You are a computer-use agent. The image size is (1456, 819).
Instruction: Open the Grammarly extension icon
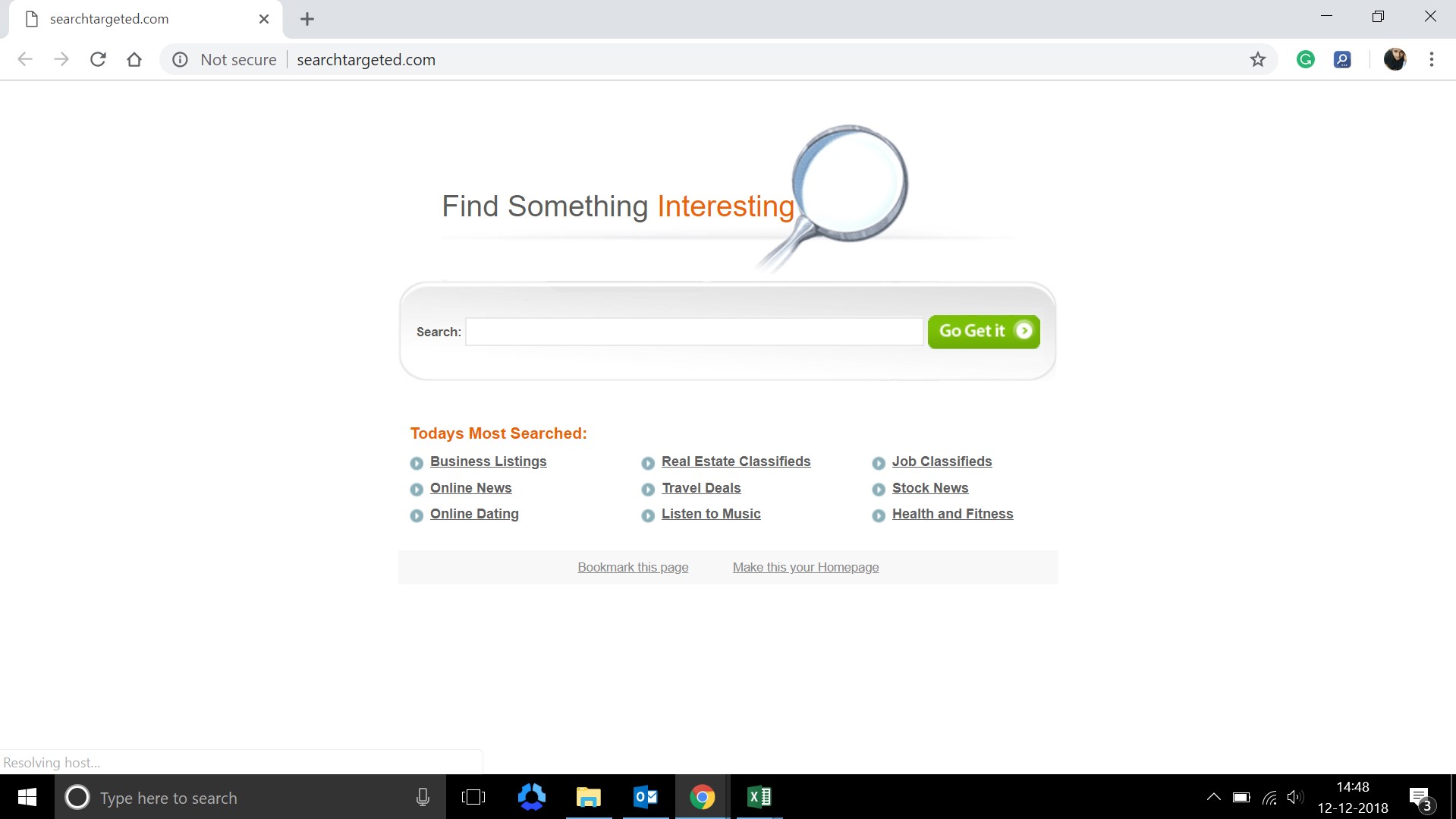tap(1305, 59)
